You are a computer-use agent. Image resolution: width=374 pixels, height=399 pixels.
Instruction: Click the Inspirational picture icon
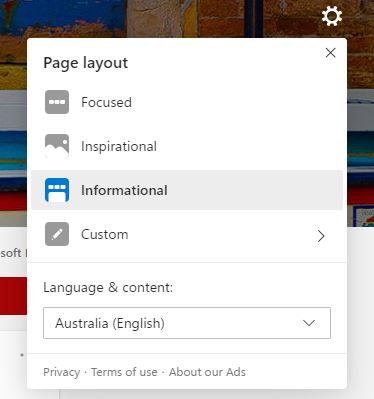pos(57,146)
